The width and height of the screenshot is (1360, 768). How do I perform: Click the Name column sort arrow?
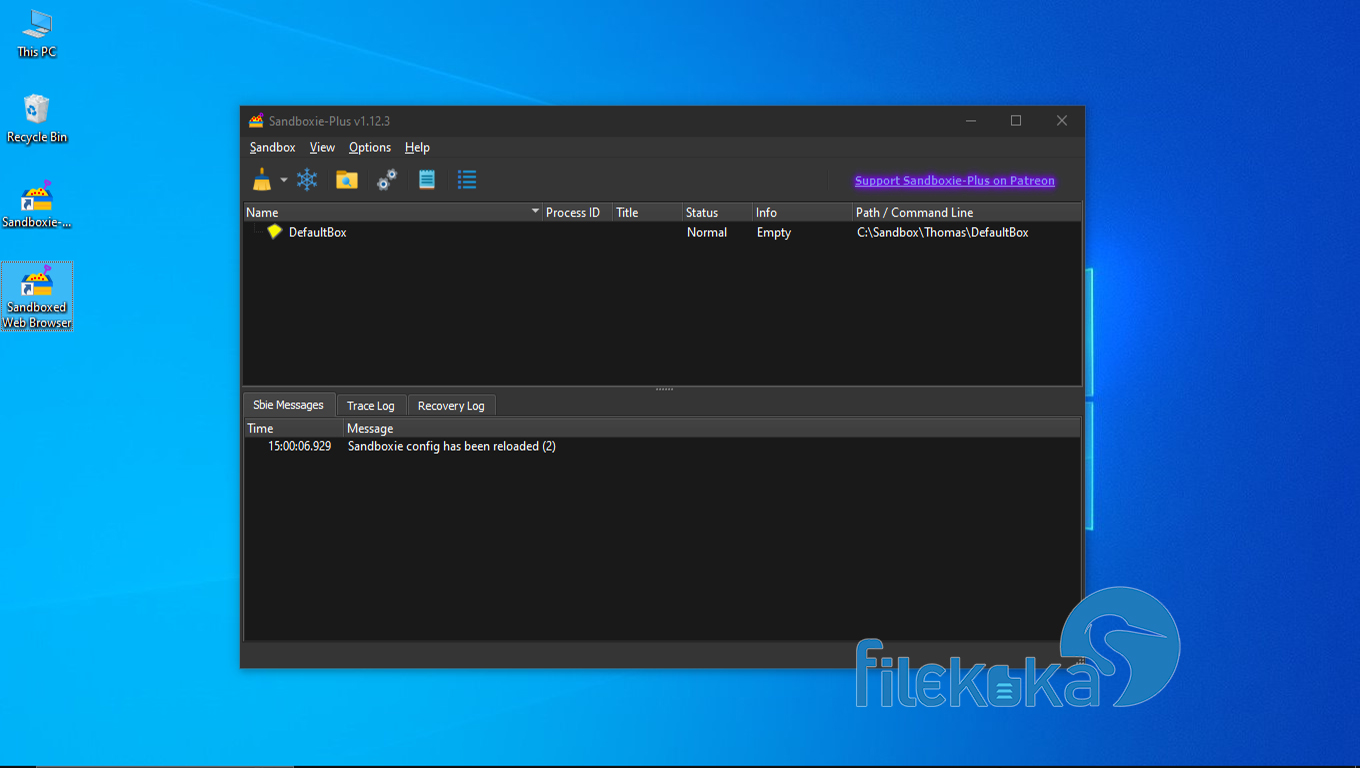[535, 211]
